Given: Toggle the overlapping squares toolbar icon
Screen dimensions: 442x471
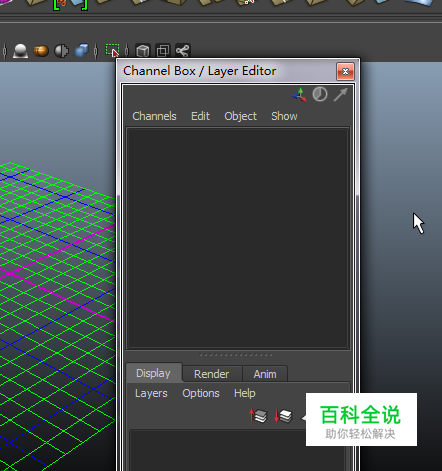Looking at the screenshot, I should (163, 51).
